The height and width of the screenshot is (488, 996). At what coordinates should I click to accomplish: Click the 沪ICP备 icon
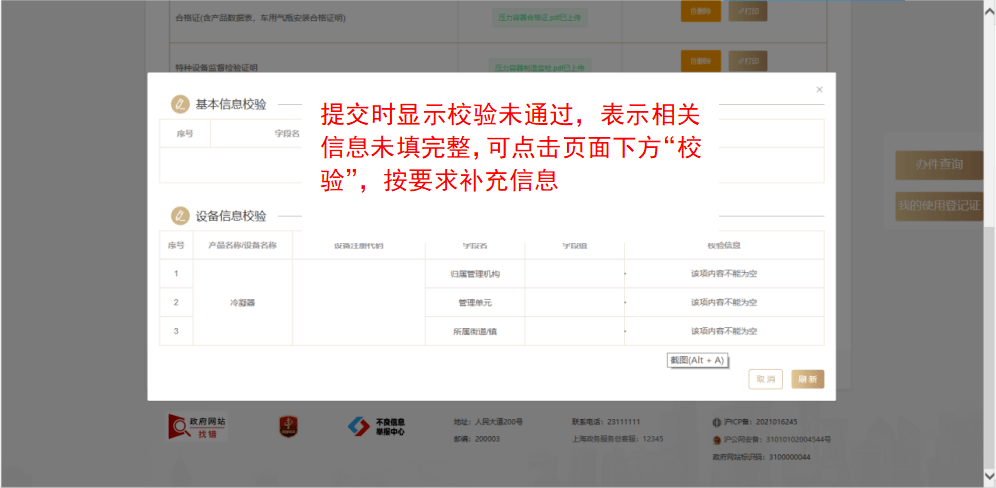pyautogui.click(x=716, y=422)
